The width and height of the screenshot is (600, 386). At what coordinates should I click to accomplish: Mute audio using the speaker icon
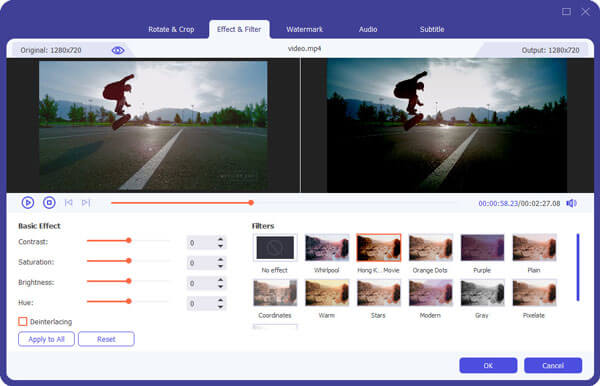coord(571,203)
